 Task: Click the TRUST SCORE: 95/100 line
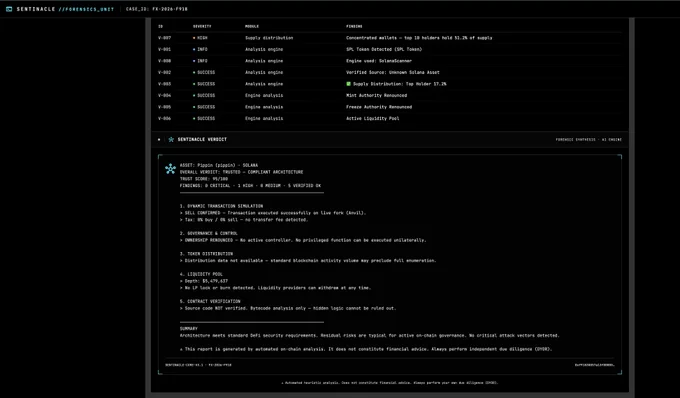coord(204,179)
